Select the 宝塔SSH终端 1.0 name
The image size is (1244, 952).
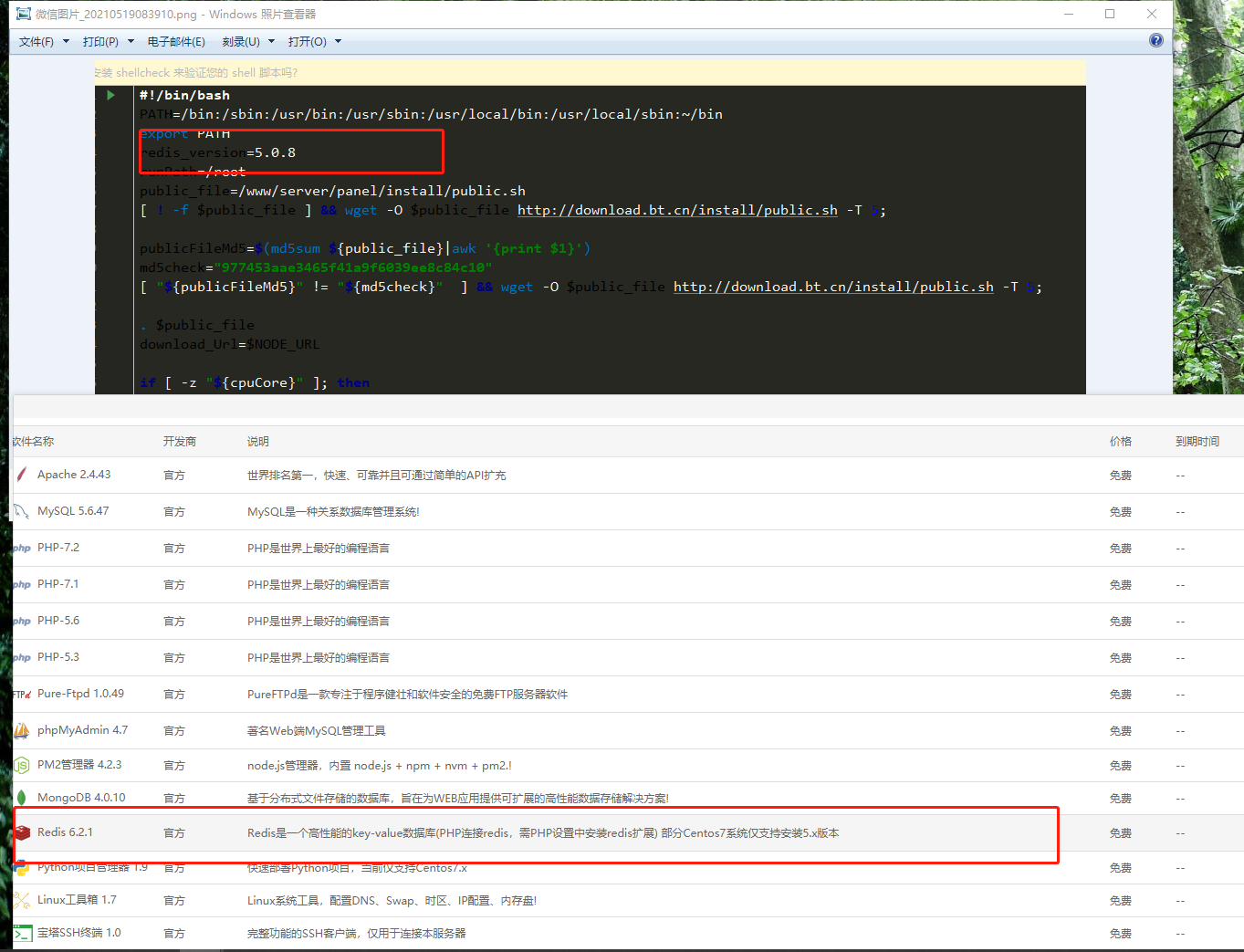[x=78, y=933]
